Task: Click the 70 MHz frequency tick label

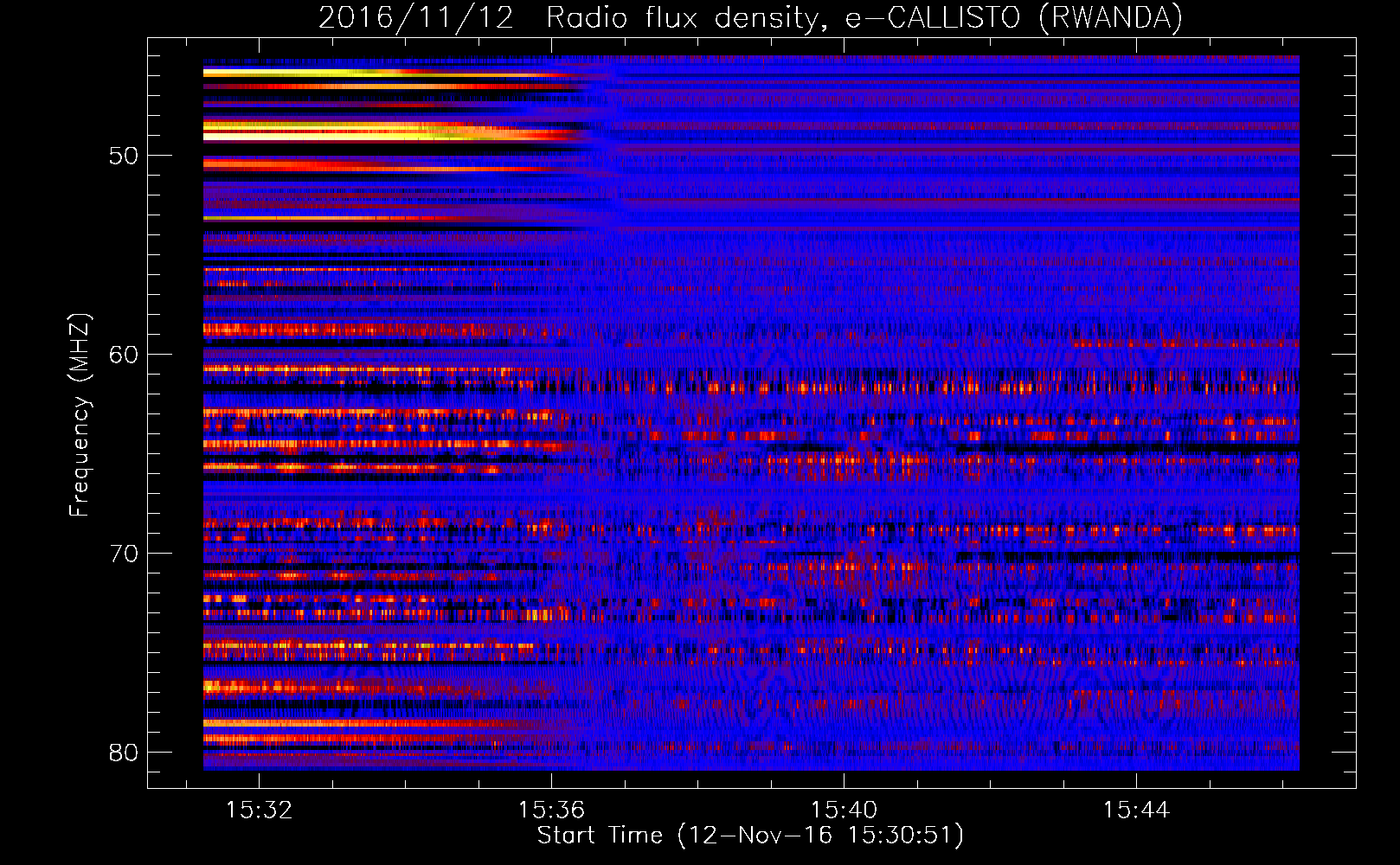Action: [x=124, y=554]
